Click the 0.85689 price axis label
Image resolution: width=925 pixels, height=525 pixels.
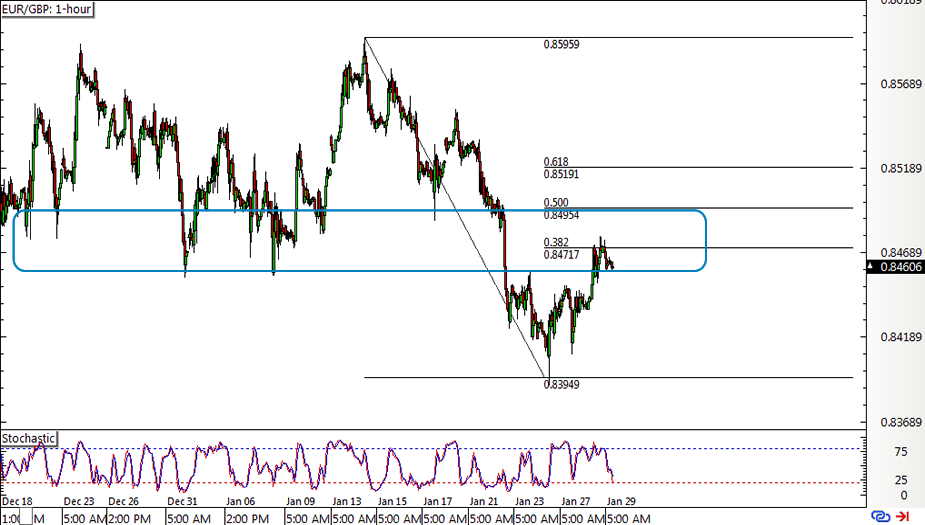[901, 84]
